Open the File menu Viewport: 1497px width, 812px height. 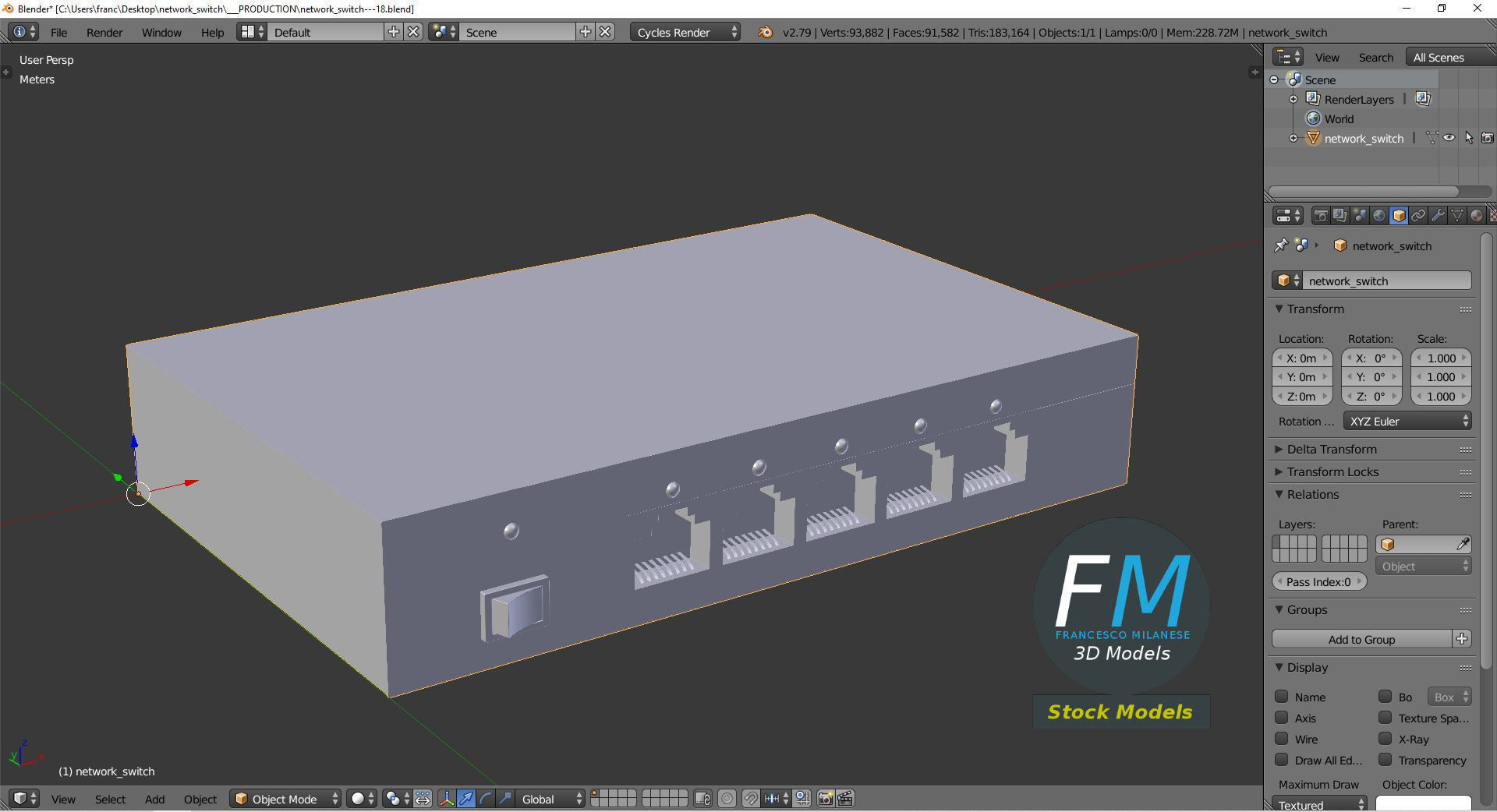pos(58,32)
